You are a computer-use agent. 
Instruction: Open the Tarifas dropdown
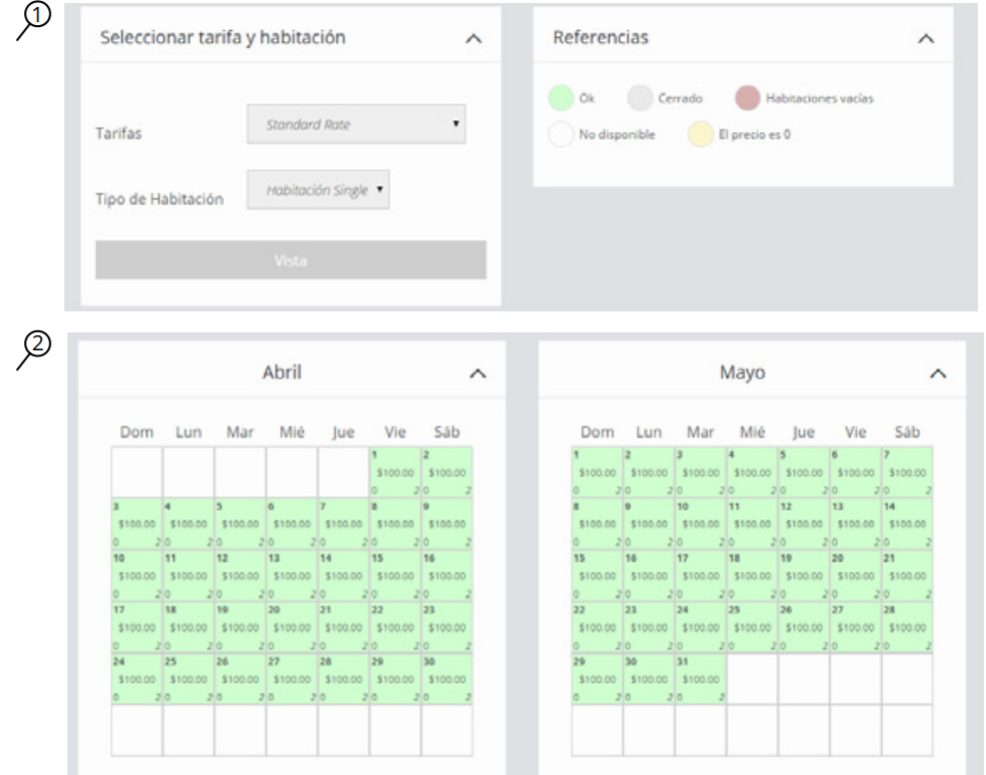tap(356, 125)
